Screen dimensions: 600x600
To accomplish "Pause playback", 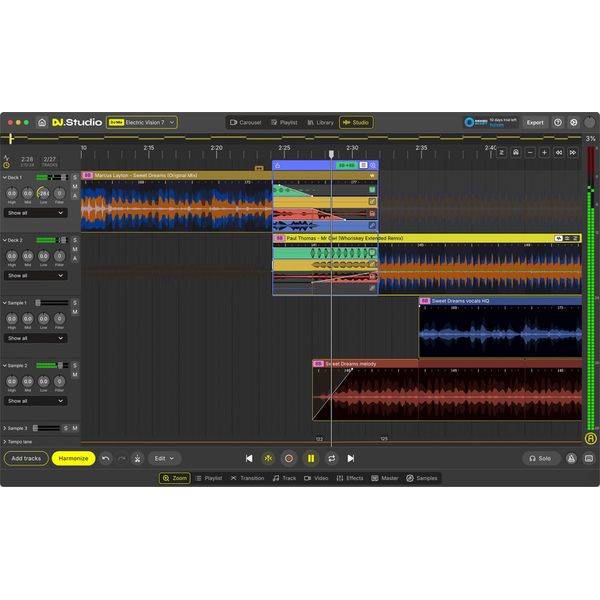I will pos(311,458).
